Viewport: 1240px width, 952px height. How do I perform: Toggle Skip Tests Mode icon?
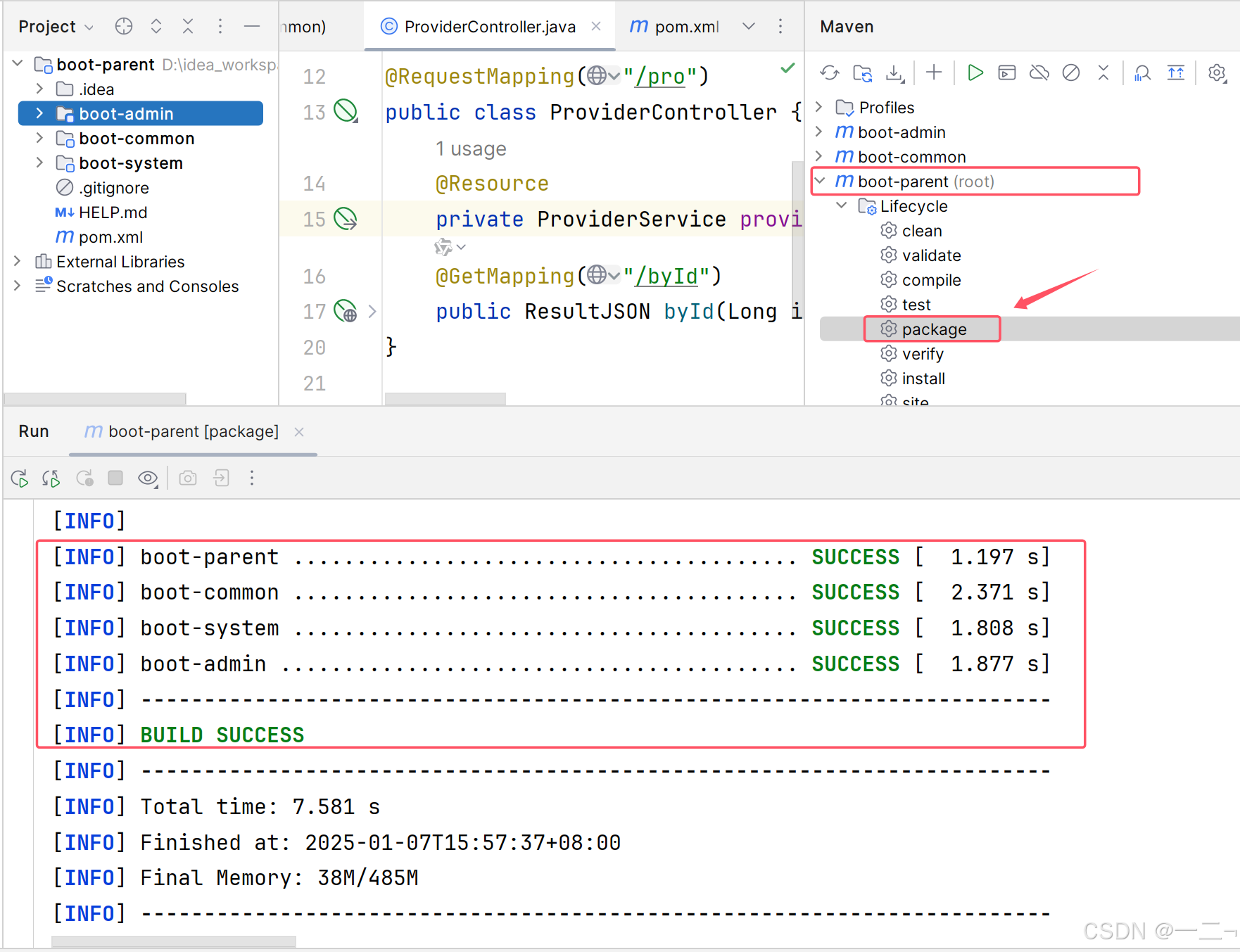(1071, 72)
